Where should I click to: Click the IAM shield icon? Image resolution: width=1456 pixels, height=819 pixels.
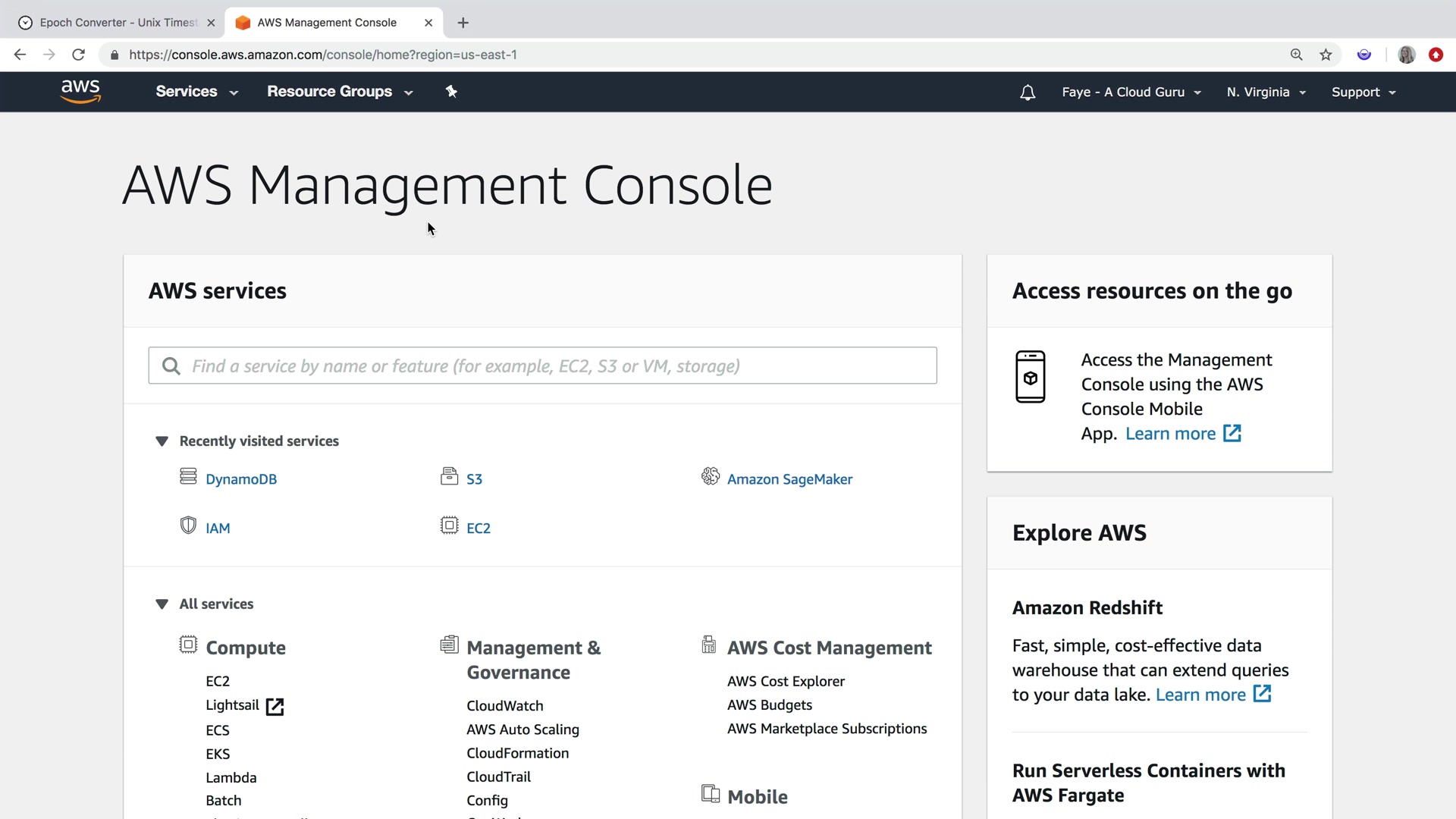click(x=188, y=526)
